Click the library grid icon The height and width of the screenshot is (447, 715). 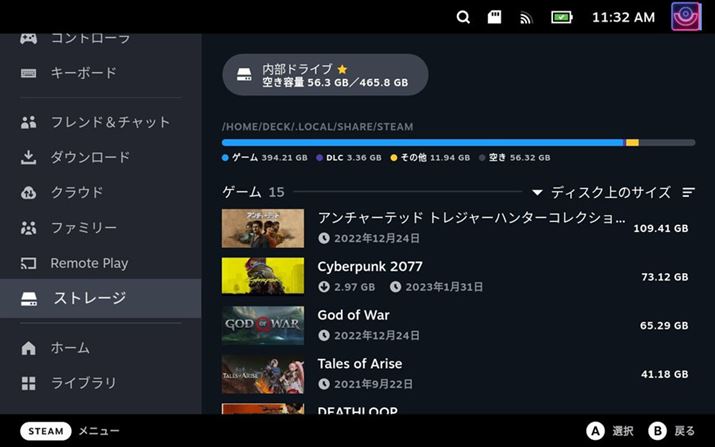[x=28, y=384]
